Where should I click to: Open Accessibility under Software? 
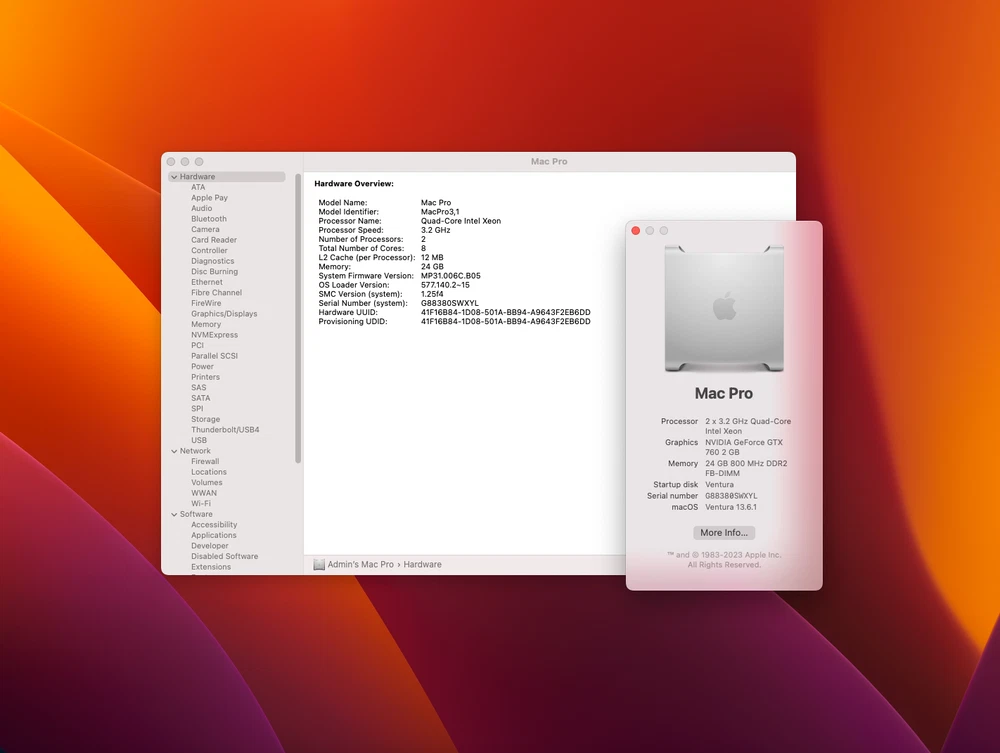(x=214, y=524)
